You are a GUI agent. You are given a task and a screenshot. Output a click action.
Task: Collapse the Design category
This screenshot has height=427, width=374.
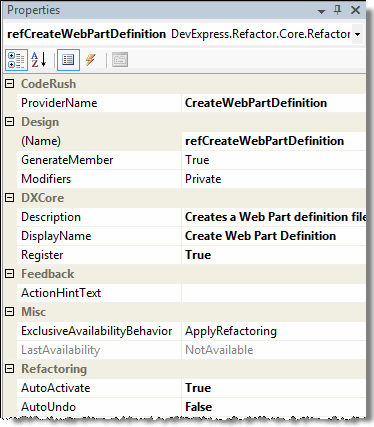(10, 122)
